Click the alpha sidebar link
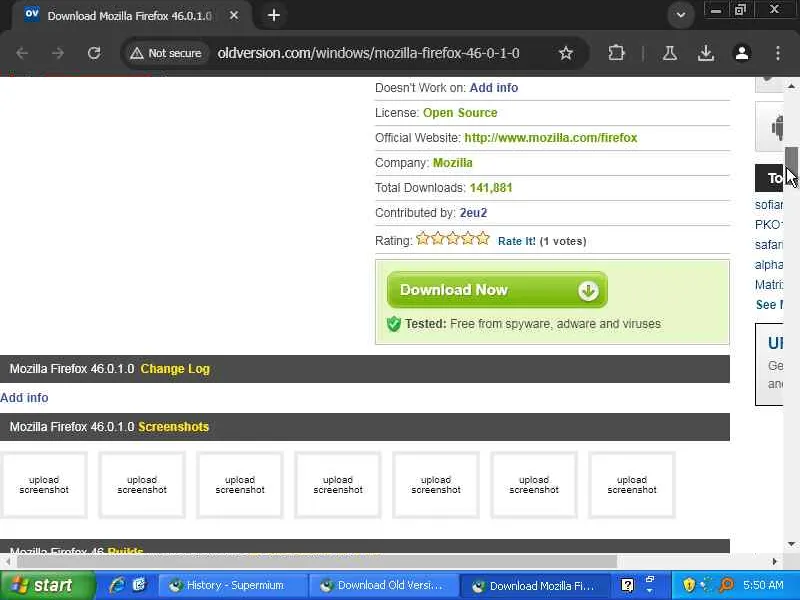 point(769,265)
